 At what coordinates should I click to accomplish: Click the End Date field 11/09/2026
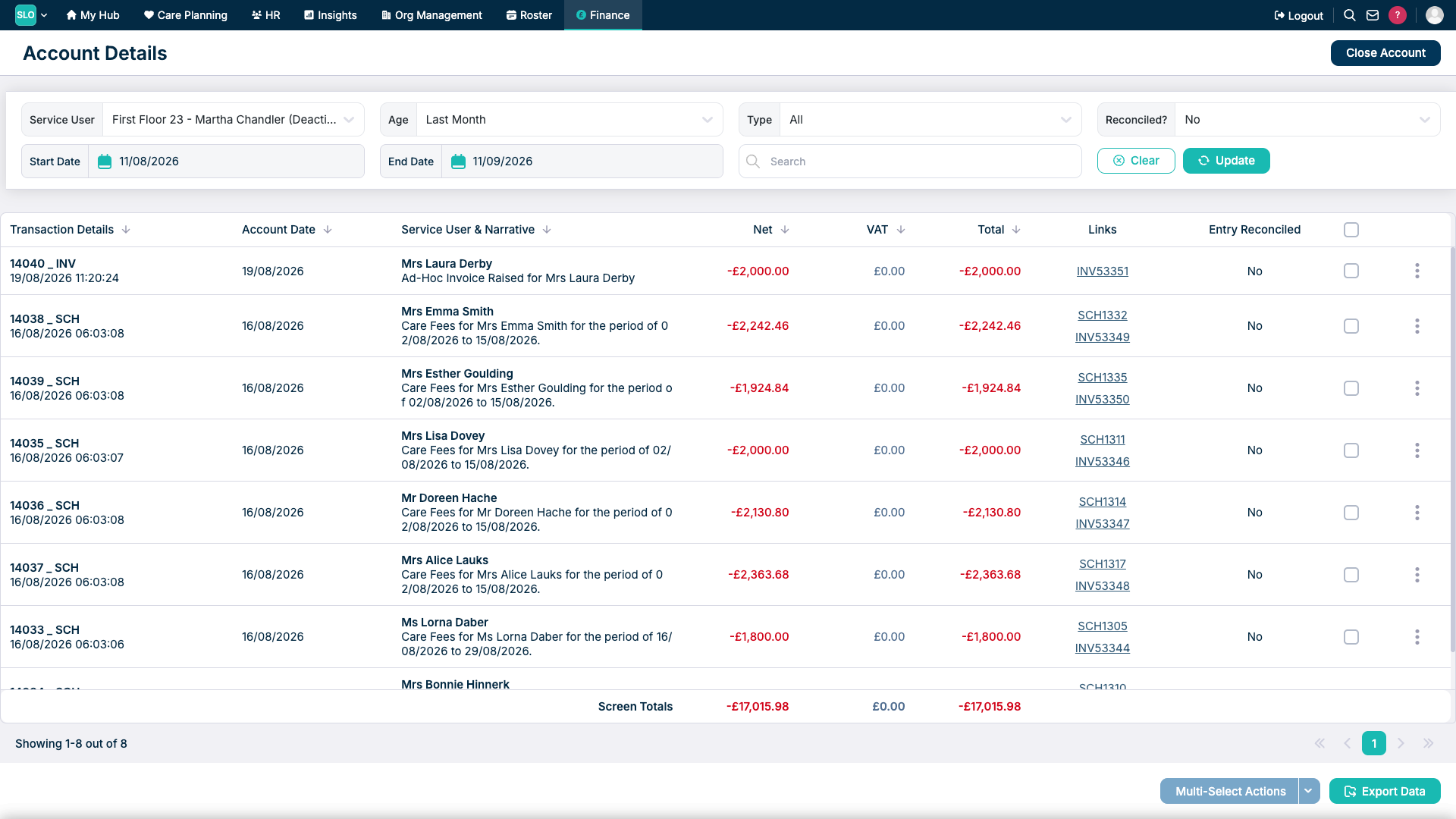coord(582,162)
